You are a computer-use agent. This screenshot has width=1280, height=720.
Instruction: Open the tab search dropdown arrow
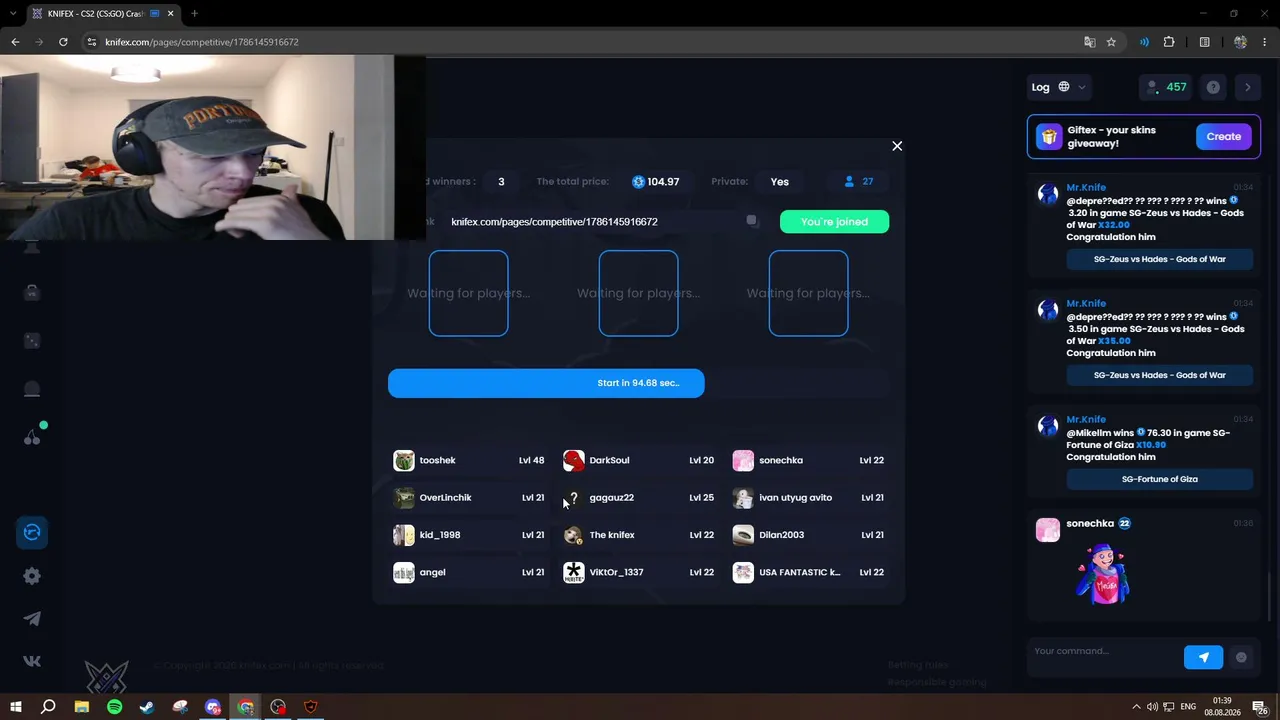pos(12,14)
